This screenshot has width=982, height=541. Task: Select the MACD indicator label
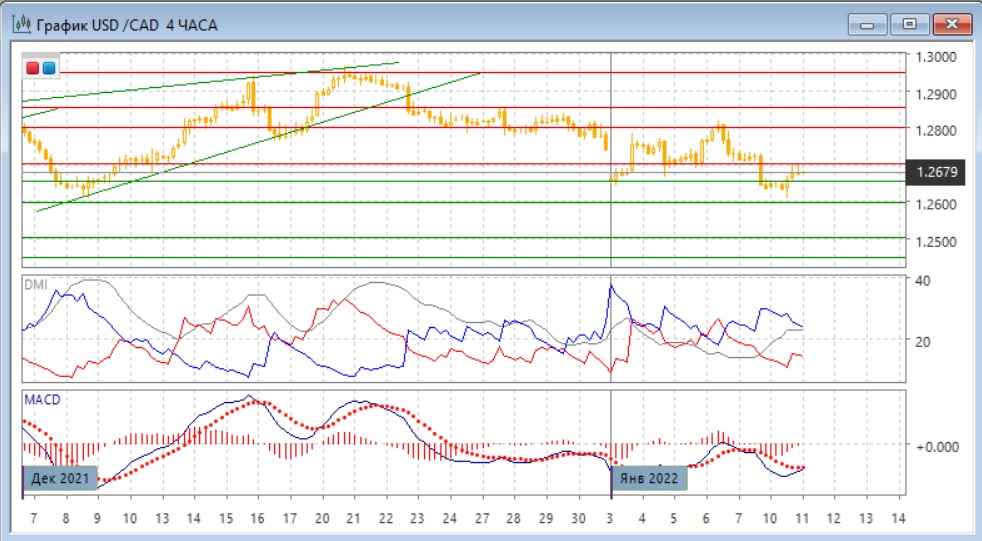coord(43,400)
